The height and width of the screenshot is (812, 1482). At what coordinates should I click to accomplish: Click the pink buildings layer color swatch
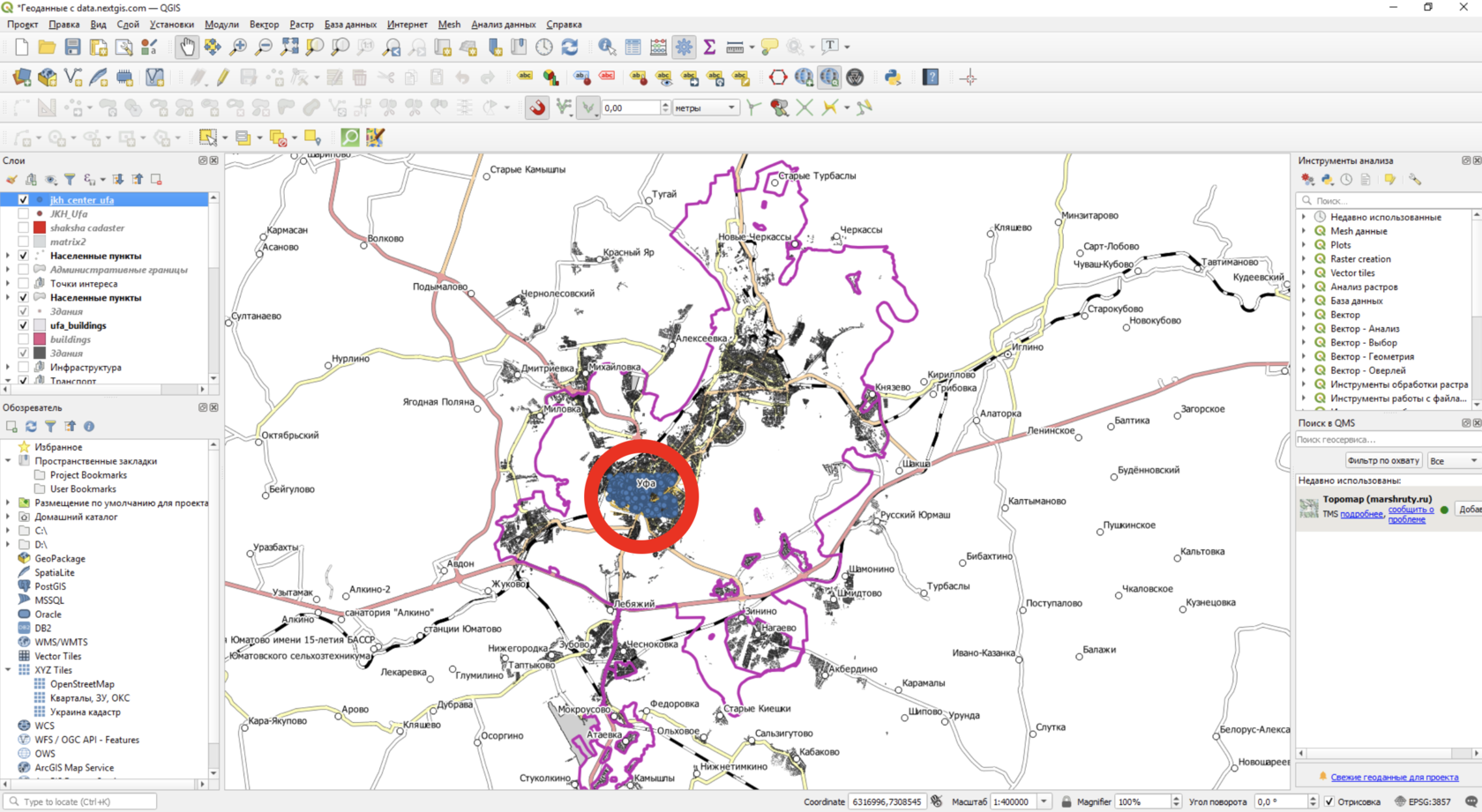click(x=40, y=339)
